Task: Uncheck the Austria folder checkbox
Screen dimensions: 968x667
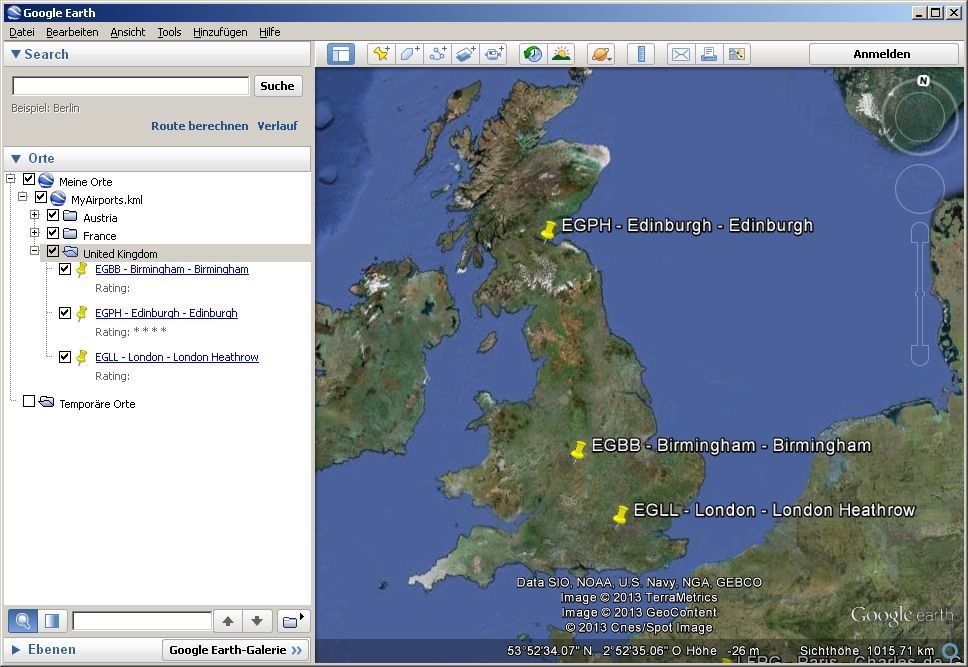Action: (53, 215)
